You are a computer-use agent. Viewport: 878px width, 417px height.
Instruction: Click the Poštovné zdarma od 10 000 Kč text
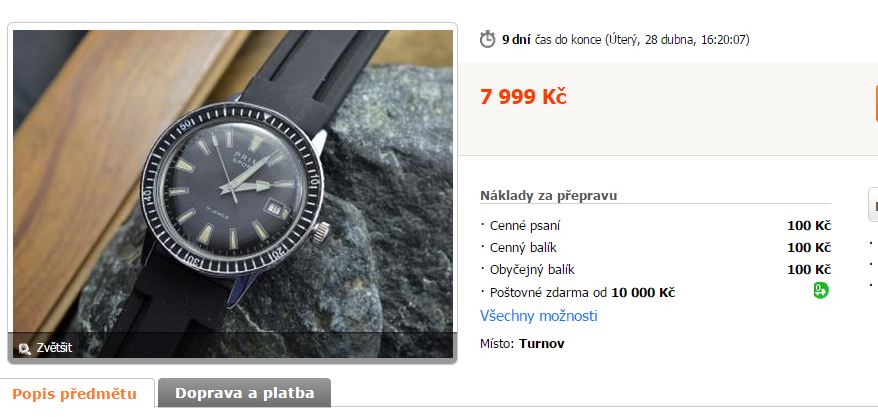point(582,292)
